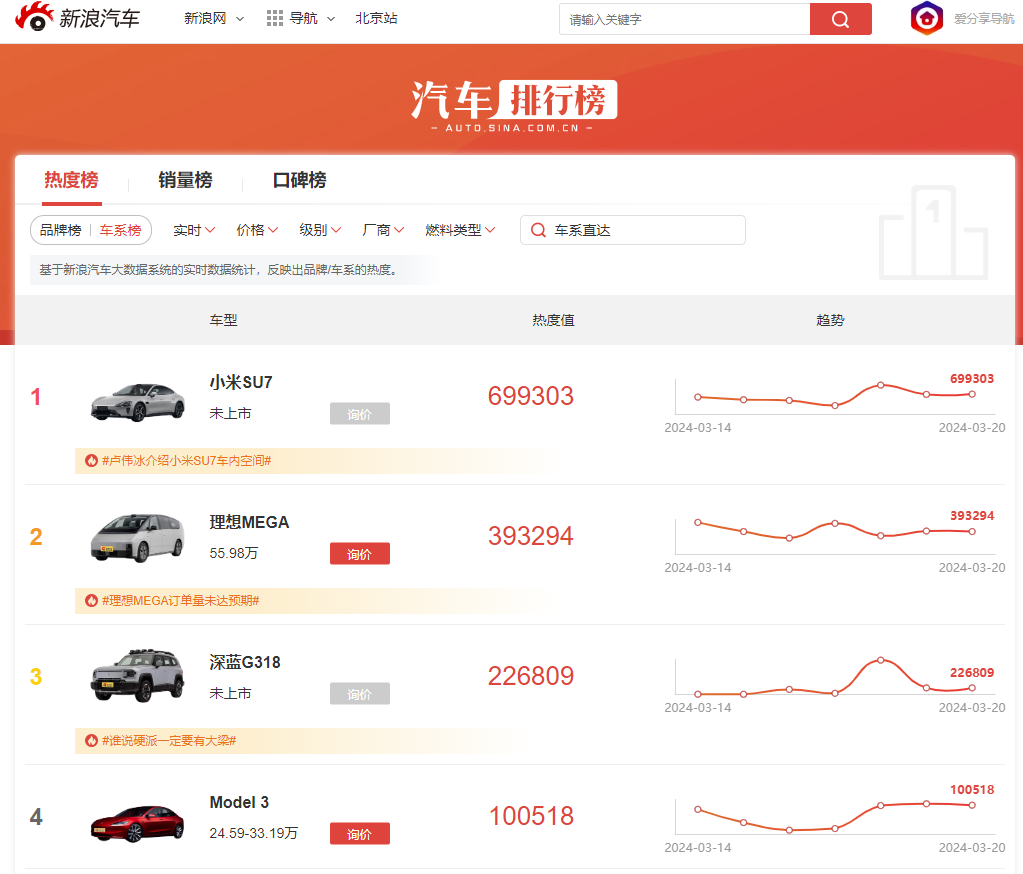Screen dimensions: 1023x874
Task: Open the 爱分享导航 hexagon icon
Action: pos(926,18)
